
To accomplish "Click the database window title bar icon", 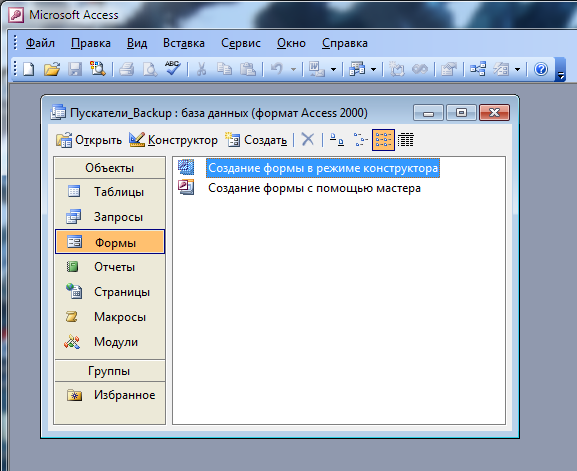I will 58,113.
